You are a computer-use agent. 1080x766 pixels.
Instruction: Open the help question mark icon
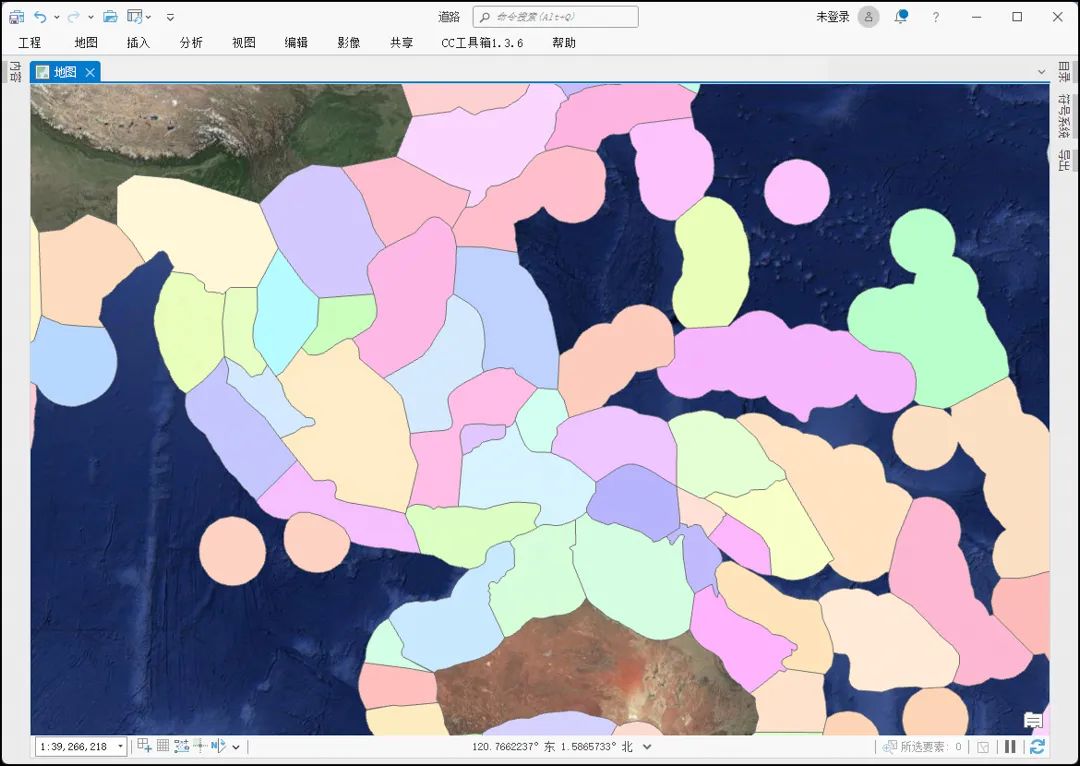point(935,17)
